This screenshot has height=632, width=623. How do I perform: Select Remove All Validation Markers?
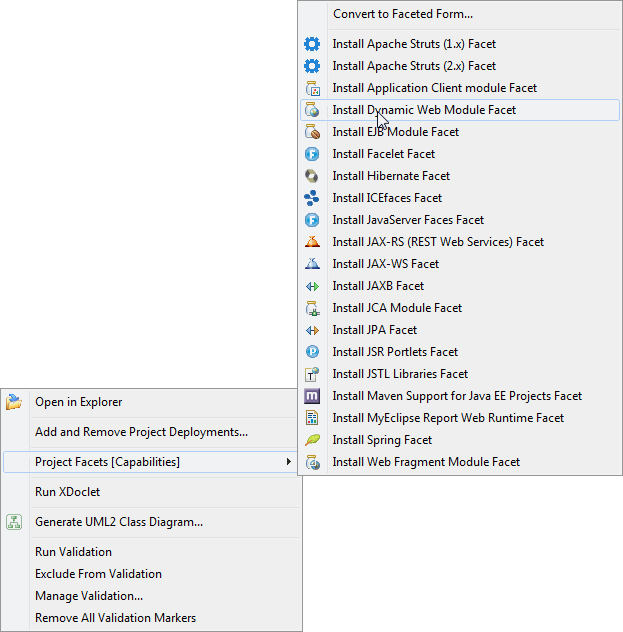pos(115,618)
